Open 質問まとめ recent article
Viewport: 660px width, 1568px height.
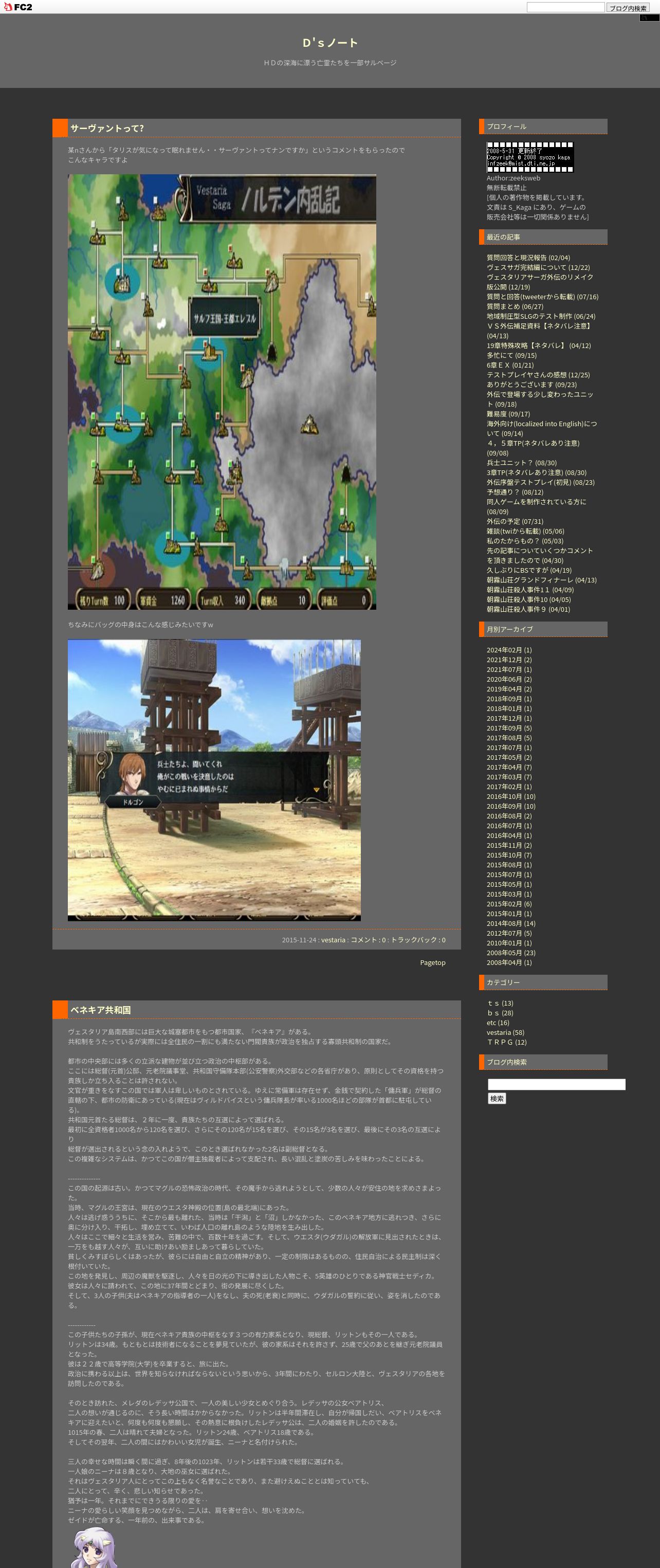point(515,306)
